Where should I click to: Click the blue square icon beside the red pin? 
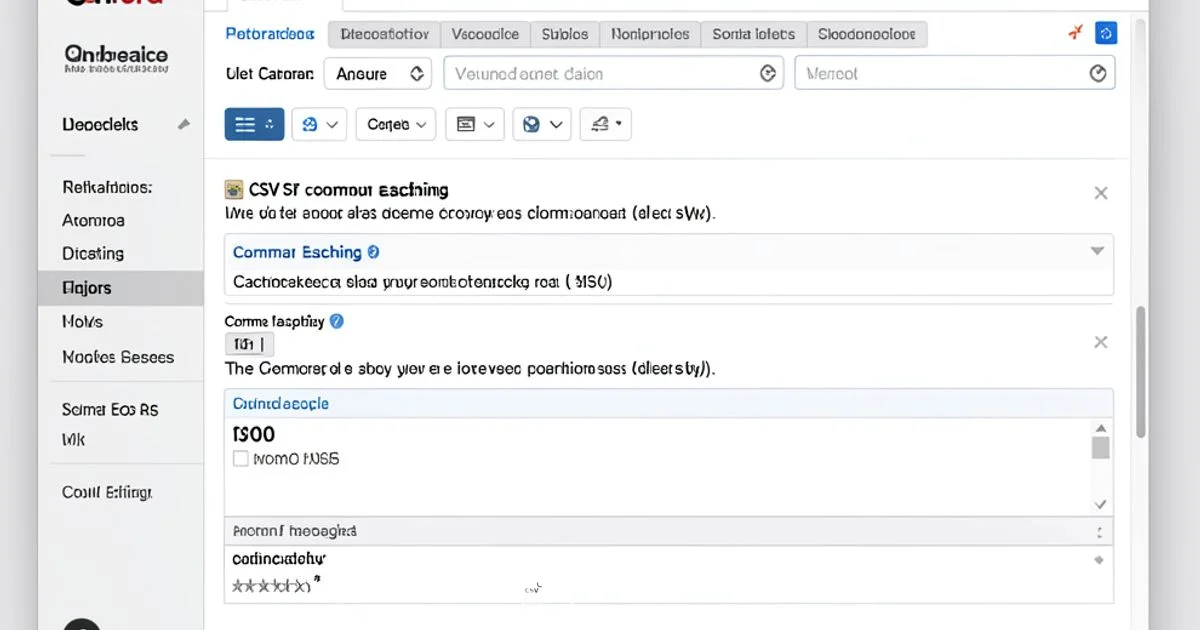[x=1105, y=33]
